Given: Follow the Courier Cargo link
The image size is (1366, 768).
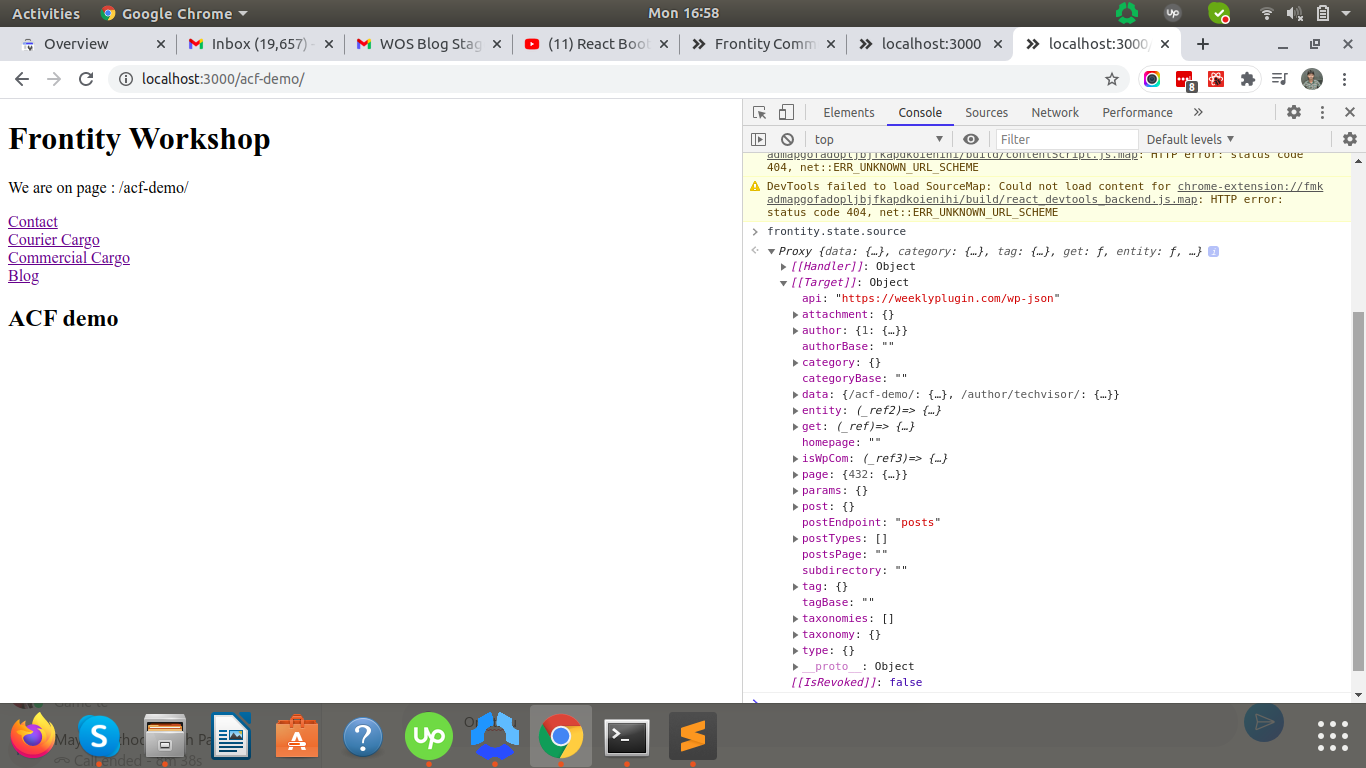Looking at the screenshot, I should (x=54, y=240).
